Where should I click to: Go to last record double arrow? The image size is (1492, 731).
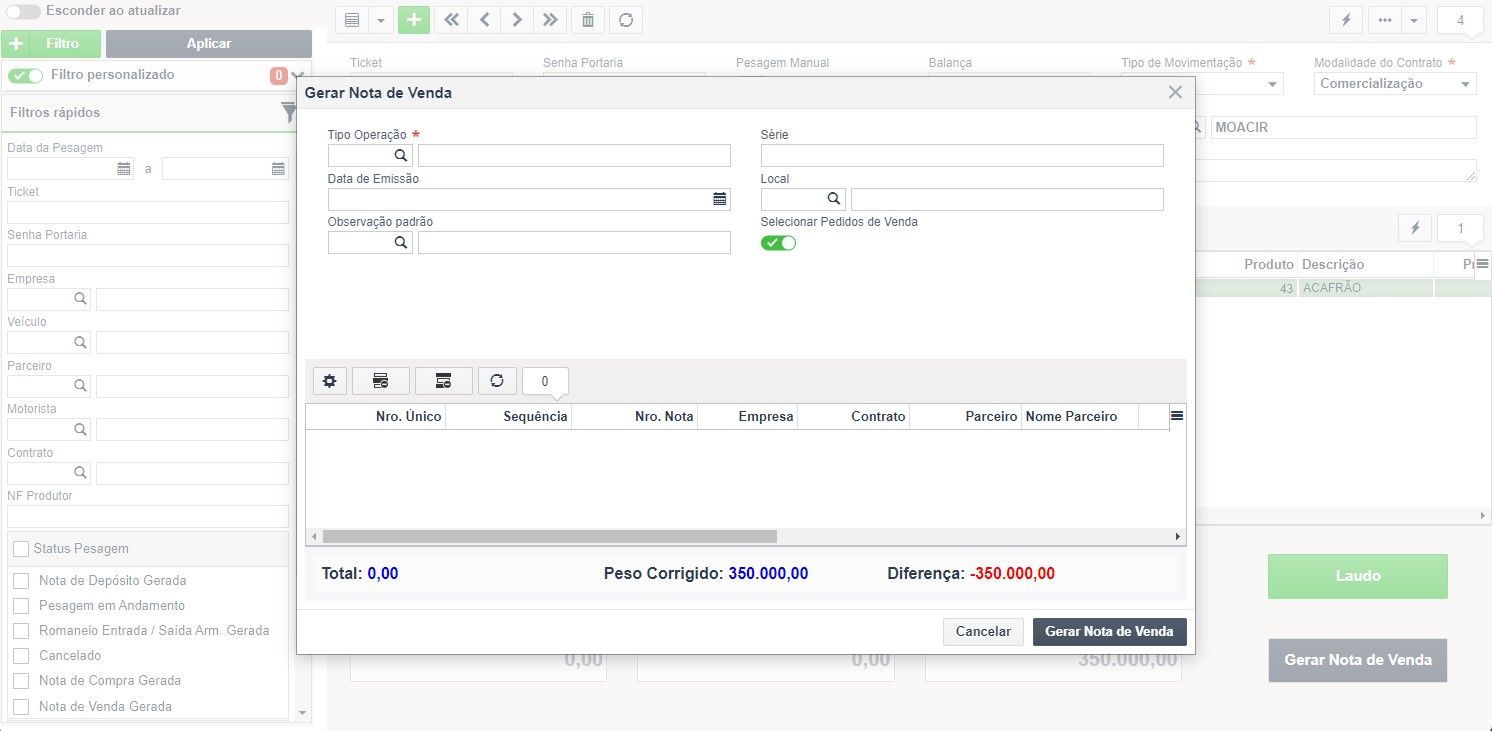[x=549, y=20]
